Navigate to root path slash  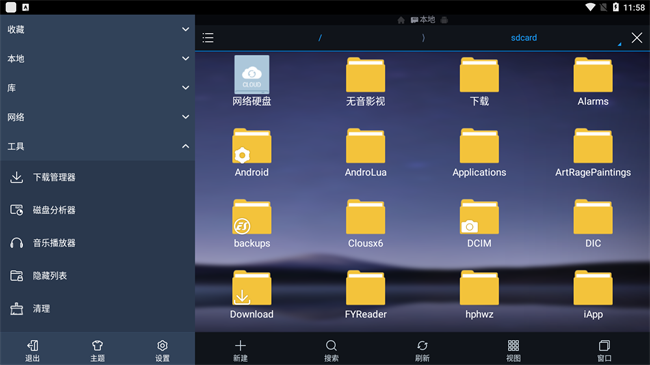(x=320, y=38)
